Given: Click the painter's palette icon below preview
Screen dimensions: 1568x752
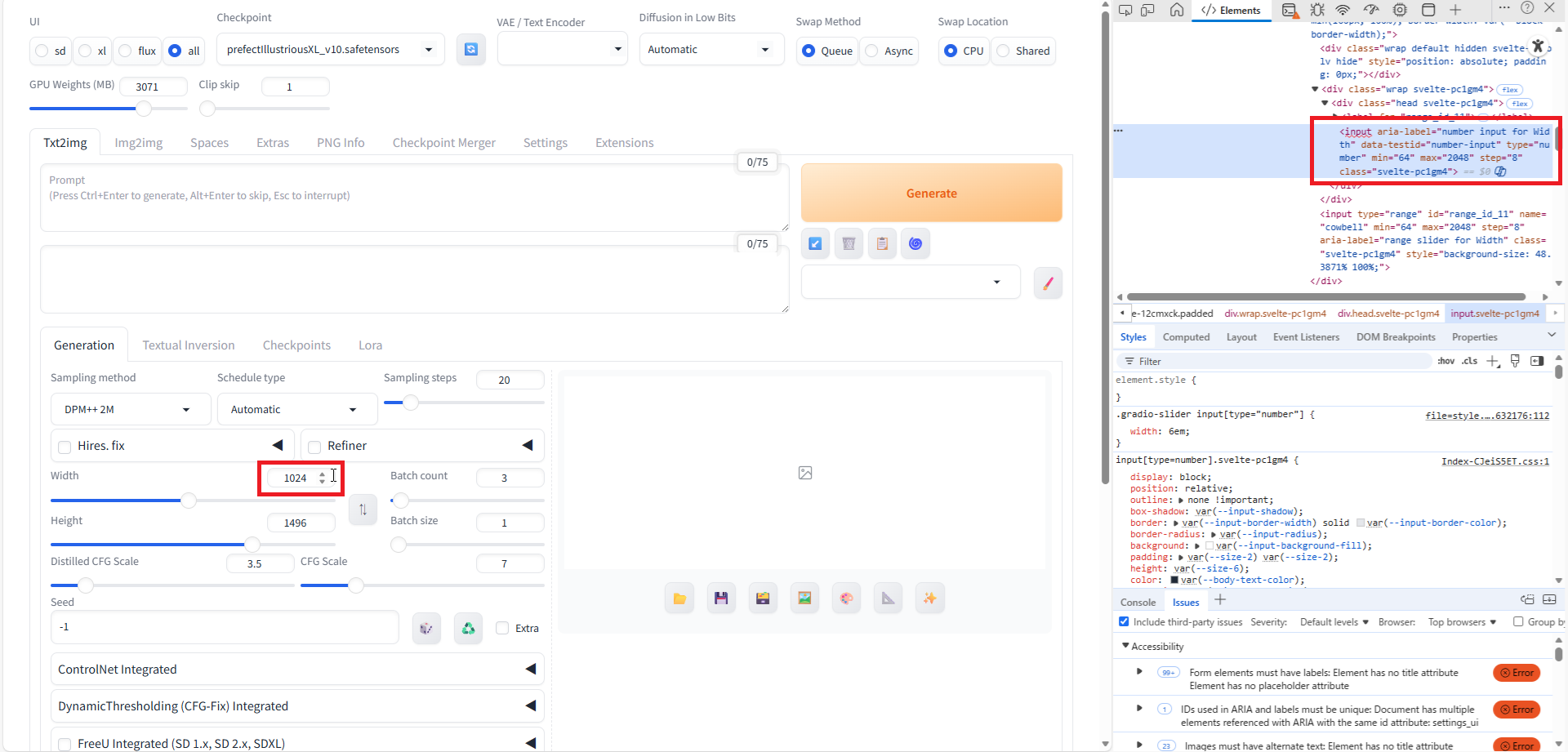Looking at the screenshot, I should (x=846, y=598).
